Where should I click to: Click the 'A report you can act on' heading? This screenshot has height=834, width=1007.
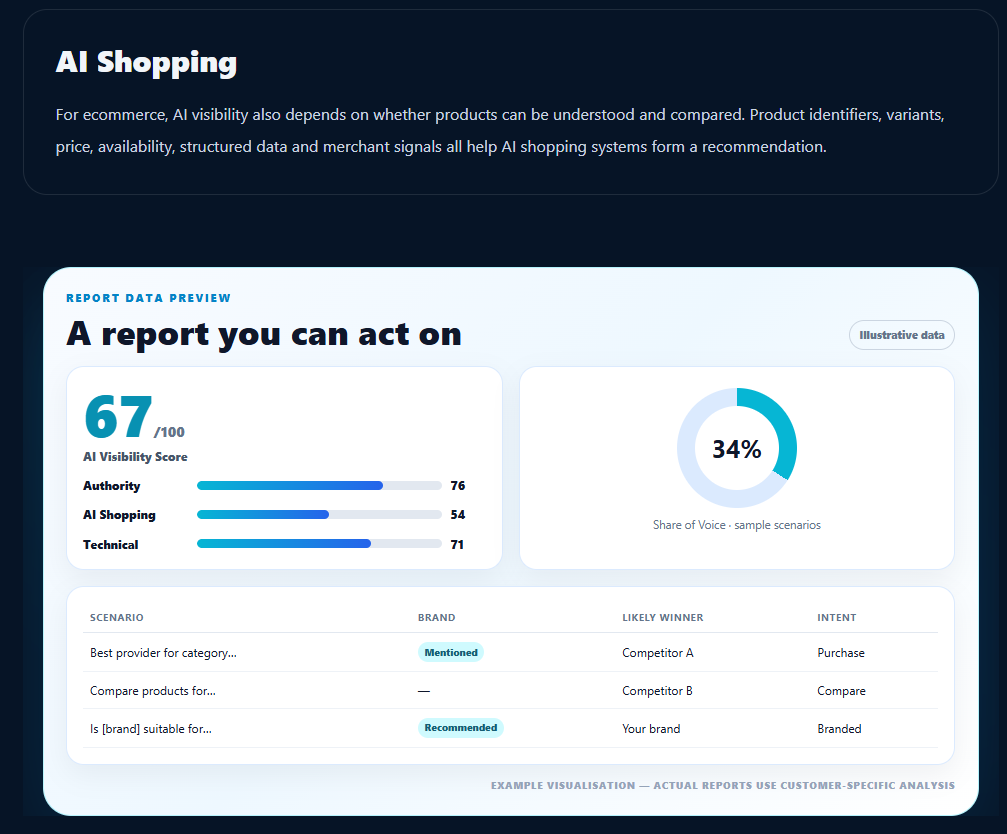click(264, 334)
